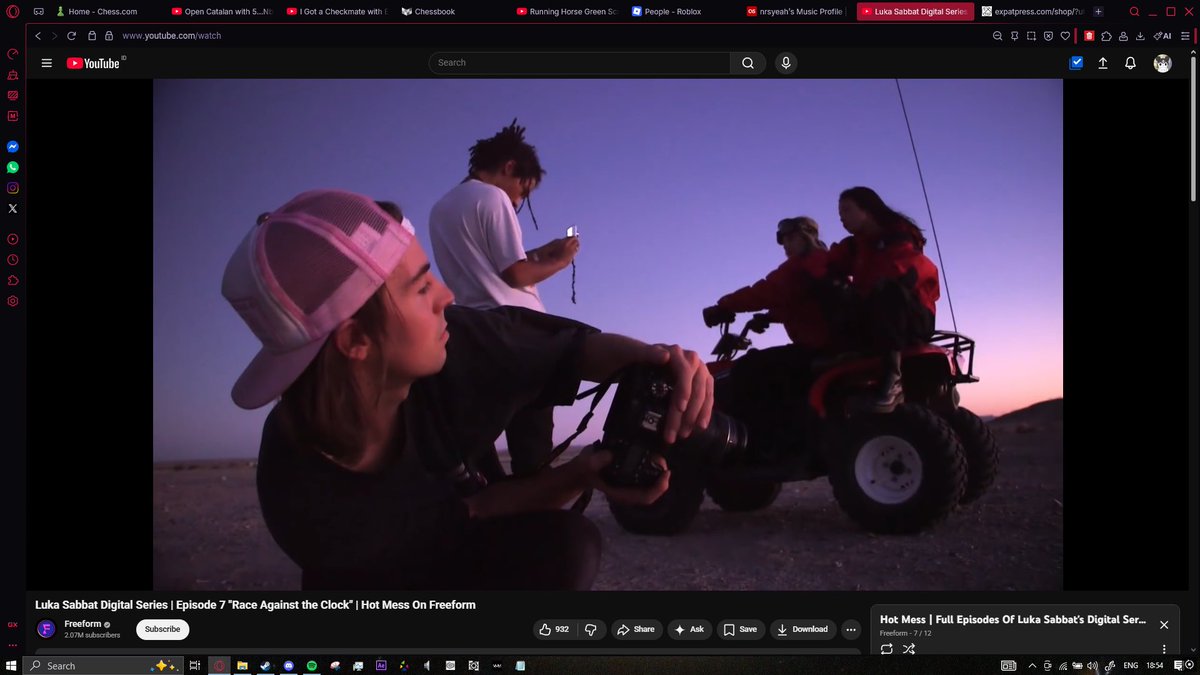The image size is (1200, 675).
Task: Open the Opera AI button
Action: (x=1162, y=35)
